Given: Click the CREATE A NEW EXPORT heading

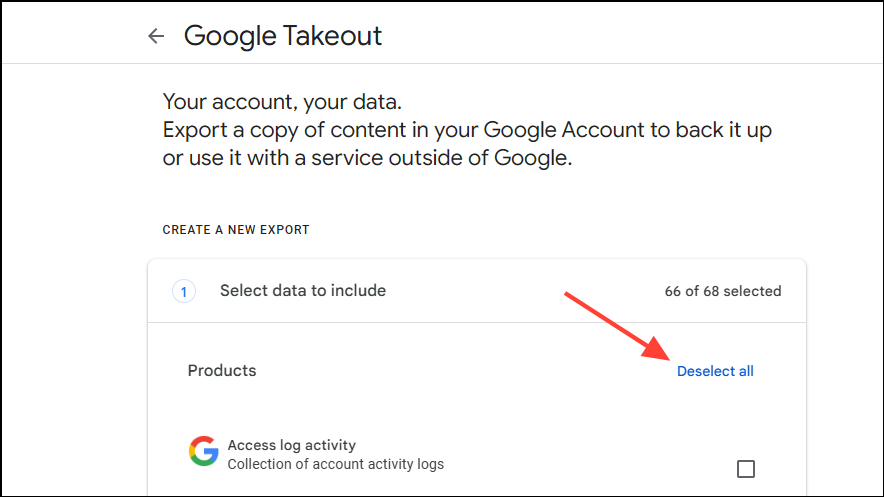Looking at the screenshot, I should 236,230.
